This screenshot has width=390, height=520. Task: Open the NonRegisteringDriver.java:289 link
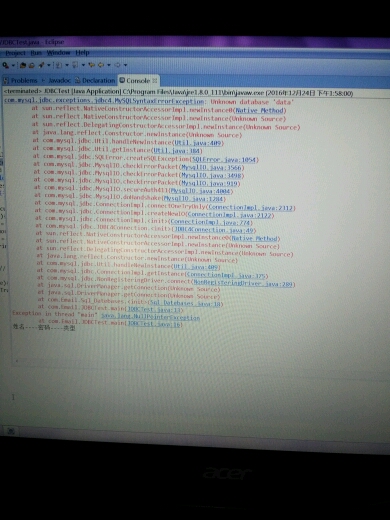tap(243, 284)
